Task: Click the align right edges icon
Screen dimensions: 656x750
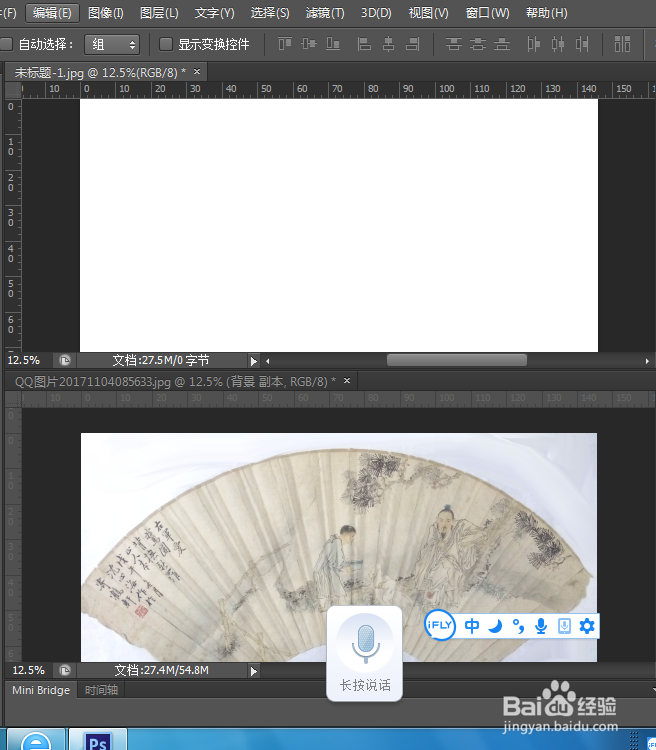Action: click(412, 44)
